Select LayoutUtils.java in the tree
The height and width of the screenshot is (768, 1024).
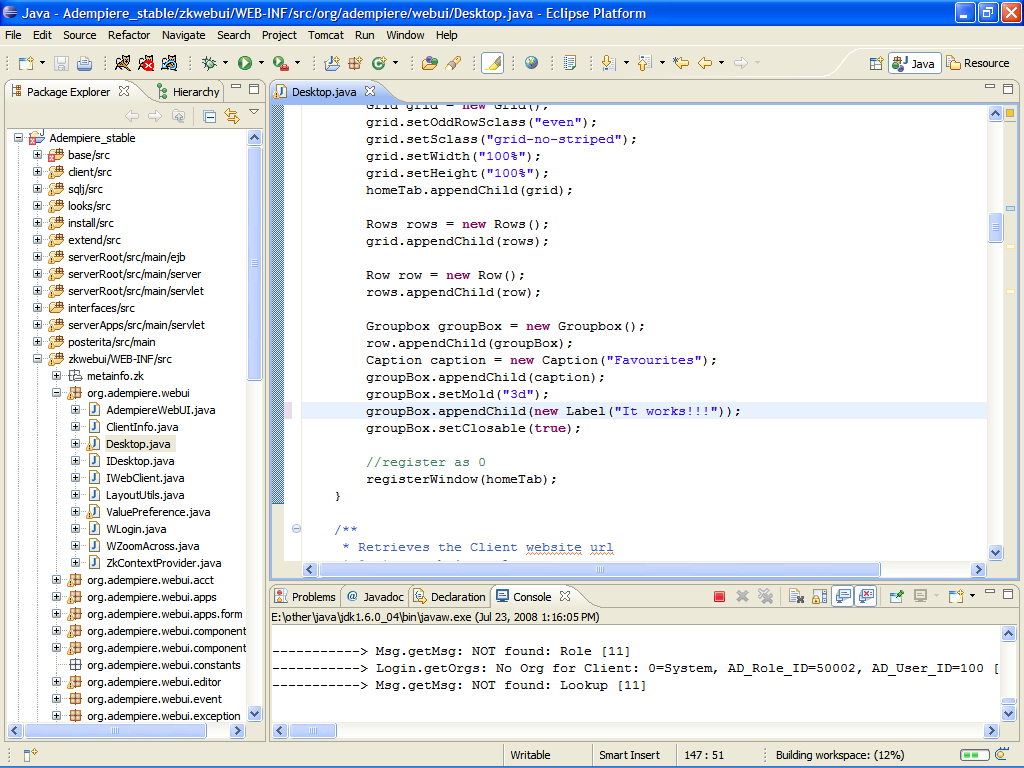pos(144,495)
